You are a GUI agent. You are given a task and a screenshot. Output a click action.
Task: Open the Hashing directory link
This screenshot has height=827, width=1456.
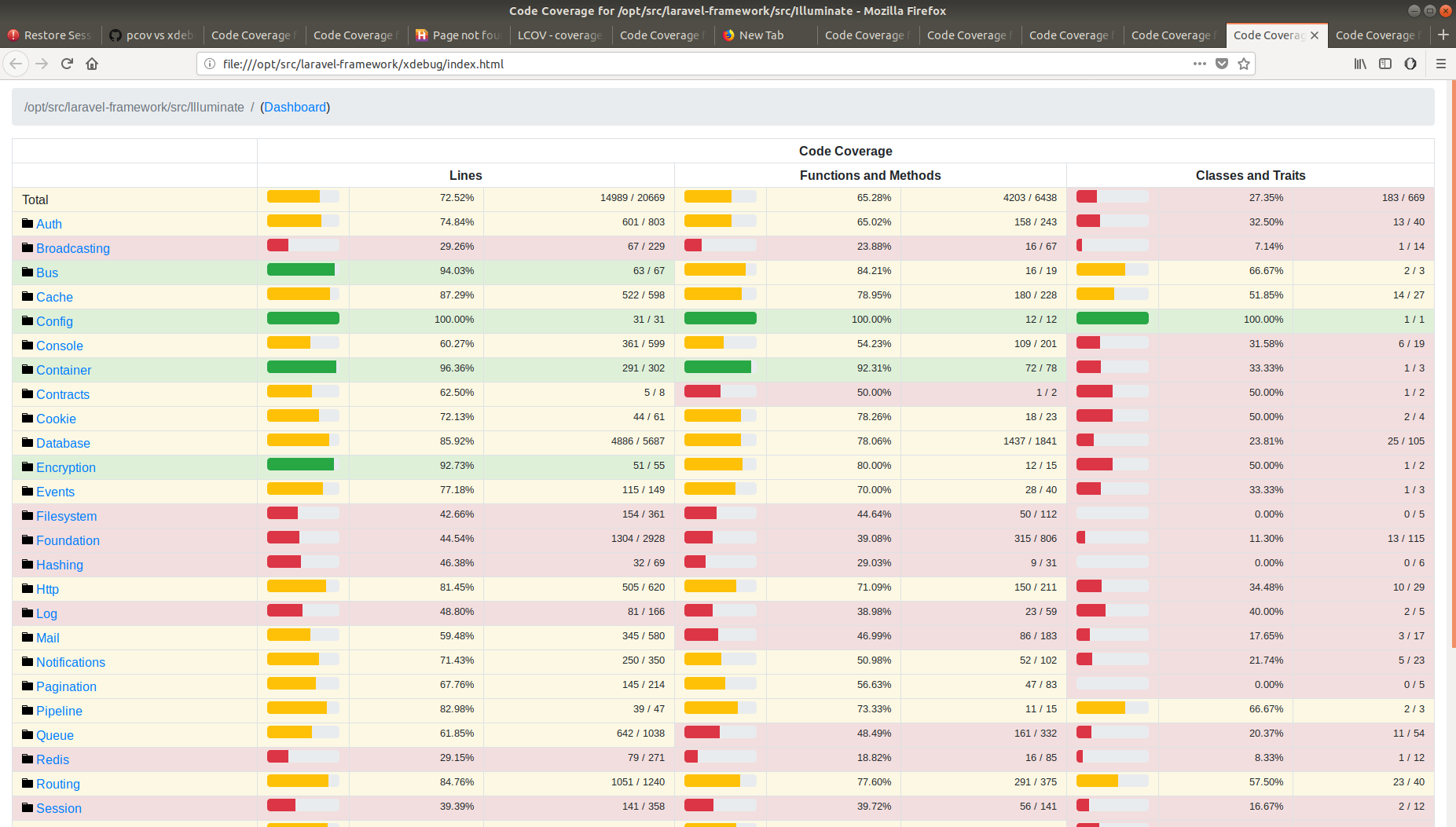click(60, 565)
